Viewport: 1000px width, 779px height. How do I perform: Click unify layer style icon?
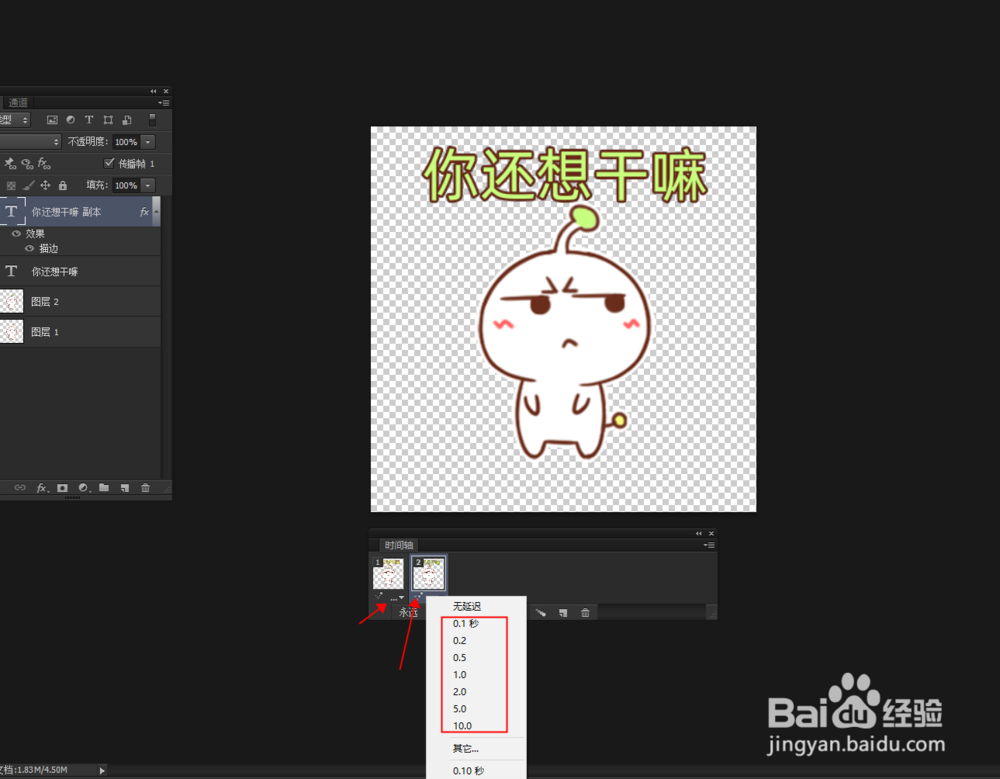coord(44,164)
